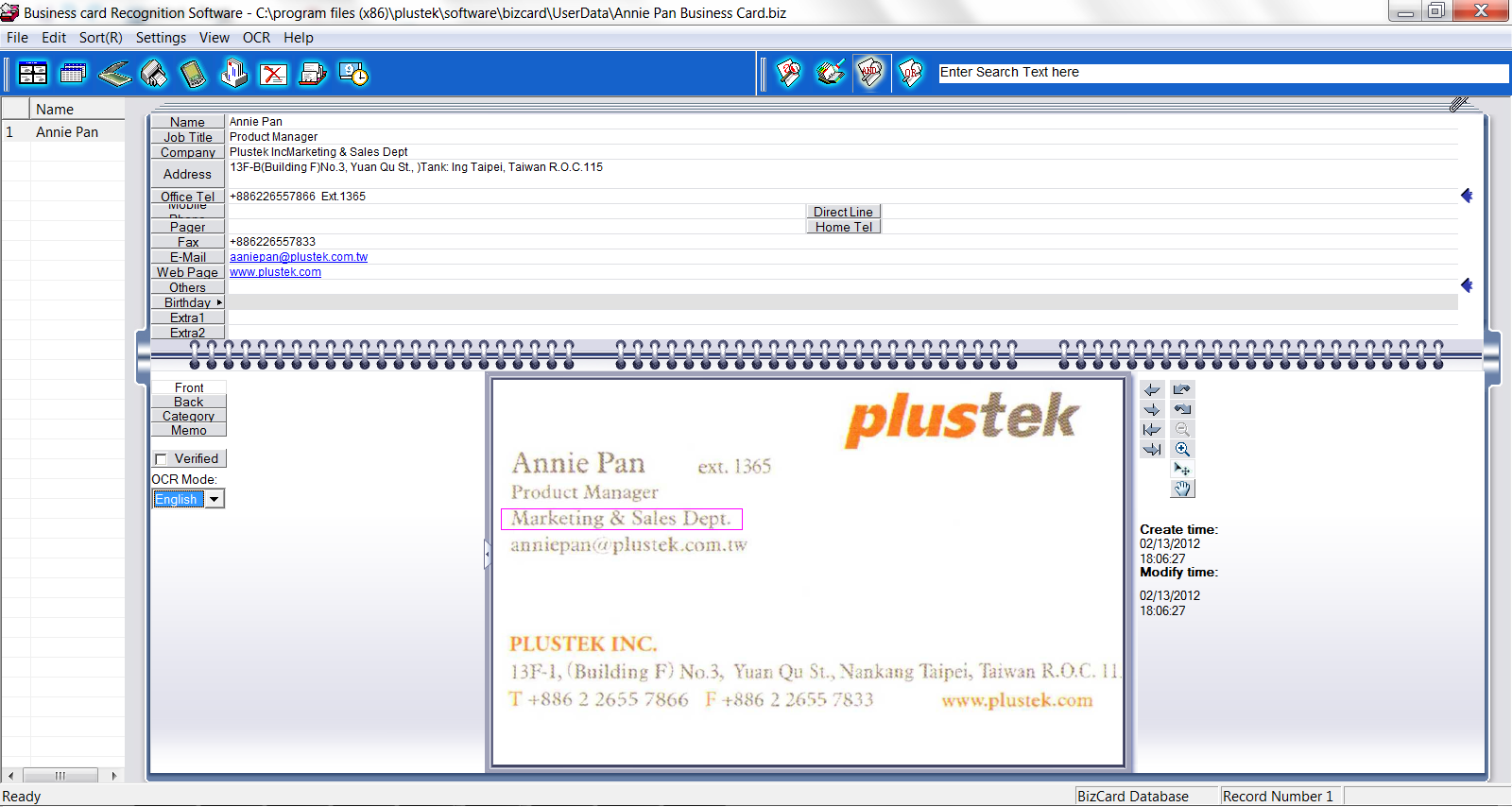This screenshot has width=1512, height=807.
Task: Click the fax machine toolbar icon
Action: point(313,74)
